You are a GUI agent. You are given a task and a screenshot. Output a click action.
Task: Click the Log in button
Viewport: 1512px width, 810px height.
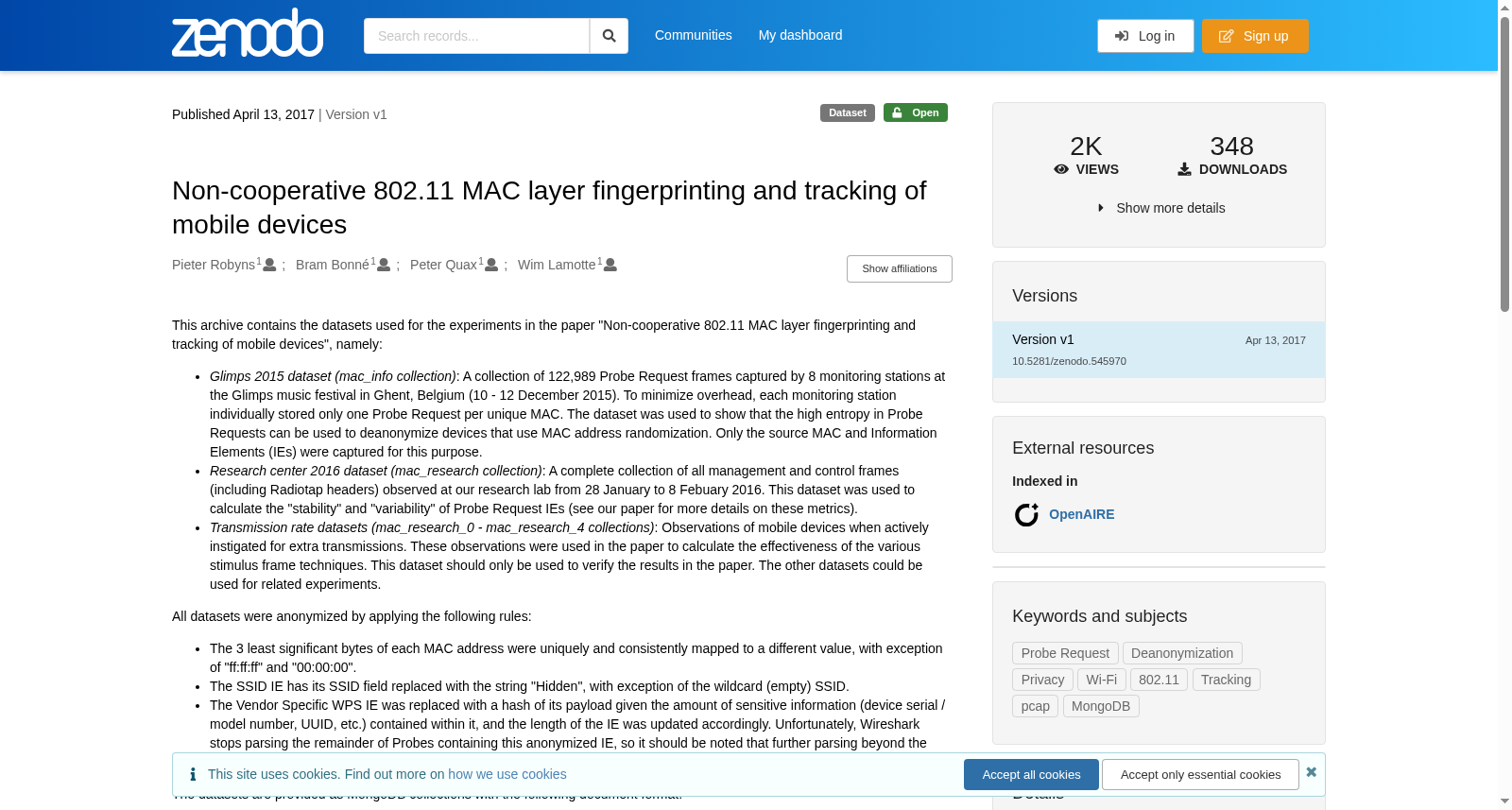pos(1145,36)
